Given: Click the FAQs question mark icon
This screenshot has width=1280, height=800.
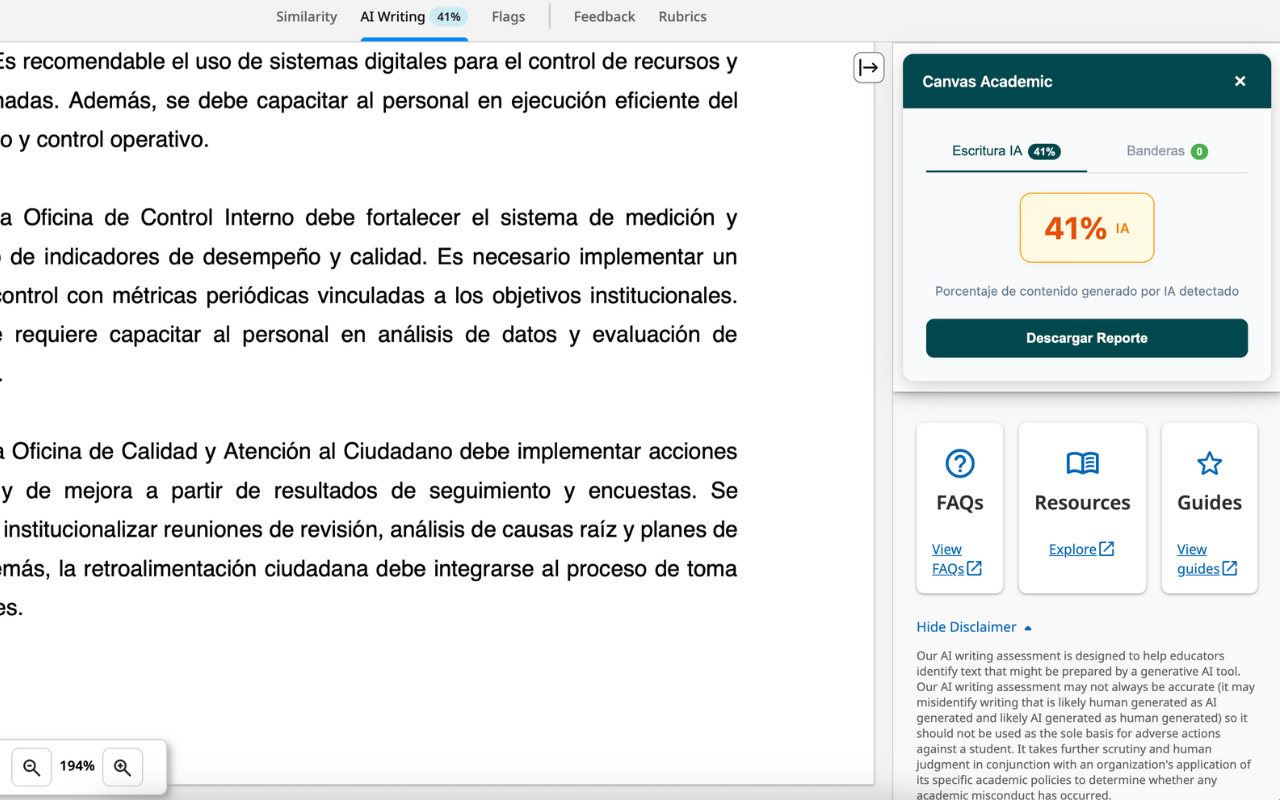Looking at the screenshot, I should (959, 463).
